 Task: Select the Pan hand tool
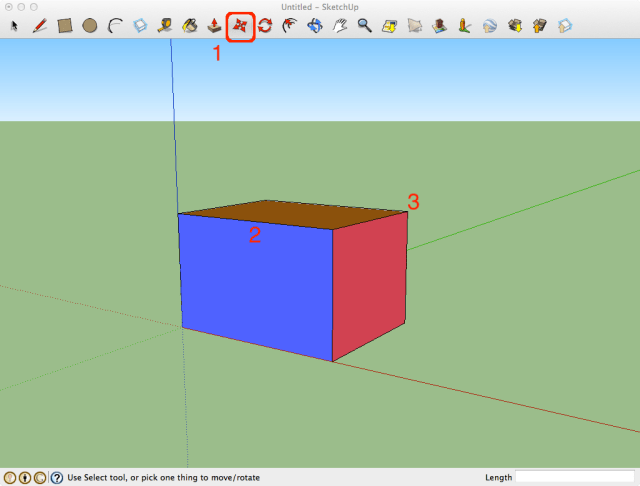(340, 26)
